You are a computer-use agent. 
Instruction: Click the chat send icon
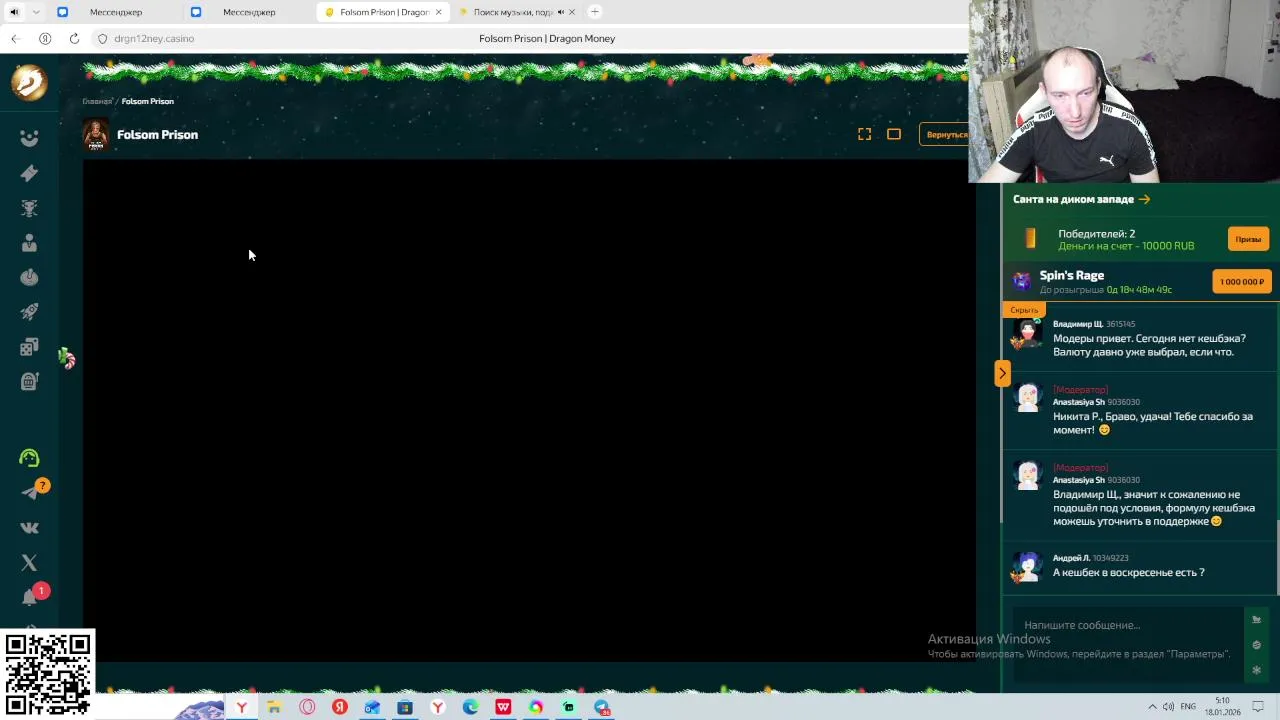1257,619
